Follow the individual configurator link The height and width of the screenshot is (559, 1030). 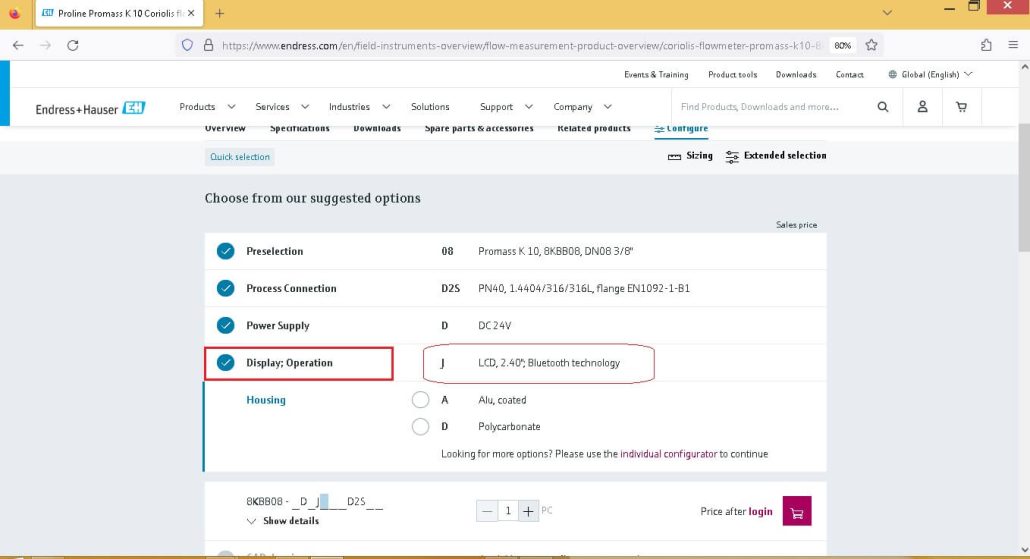pos(668,454)
